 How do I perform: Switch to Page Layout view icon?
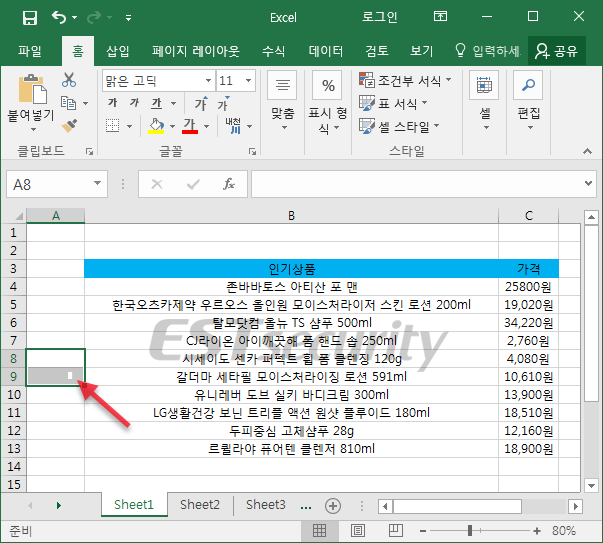[358, 531]
